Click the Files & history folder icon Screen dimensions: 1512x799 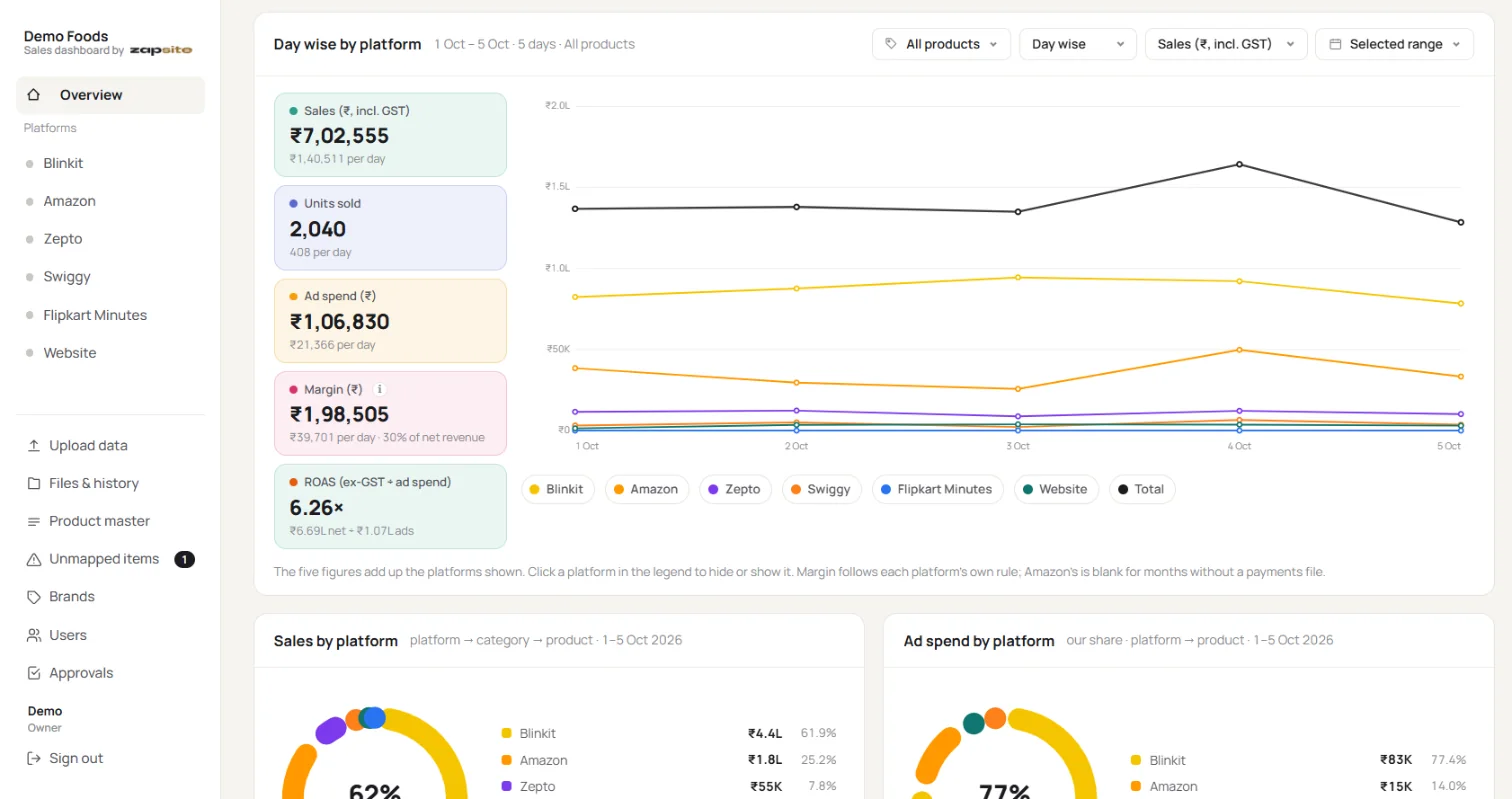(34, 483)
